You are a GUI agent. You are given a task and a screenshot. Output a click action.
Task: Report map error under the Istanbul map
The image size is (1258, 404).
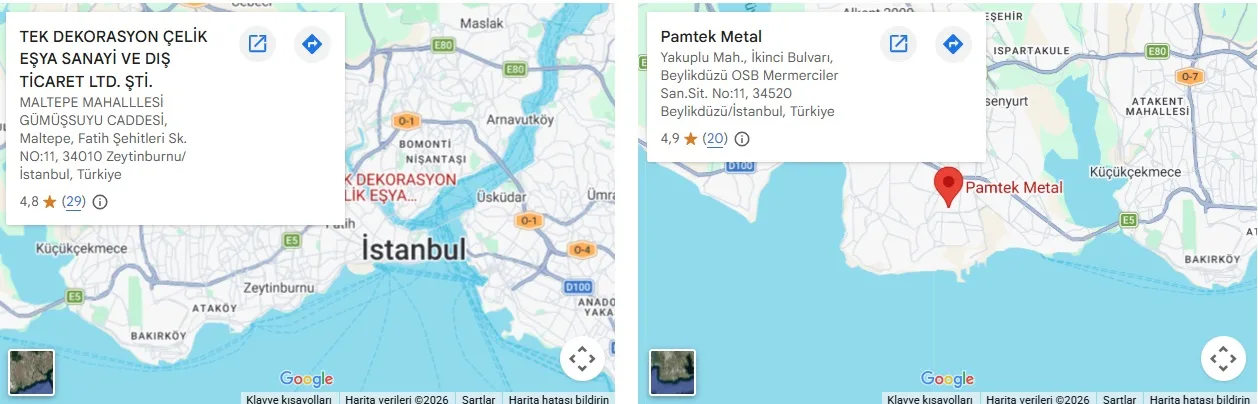click(559, 399)
